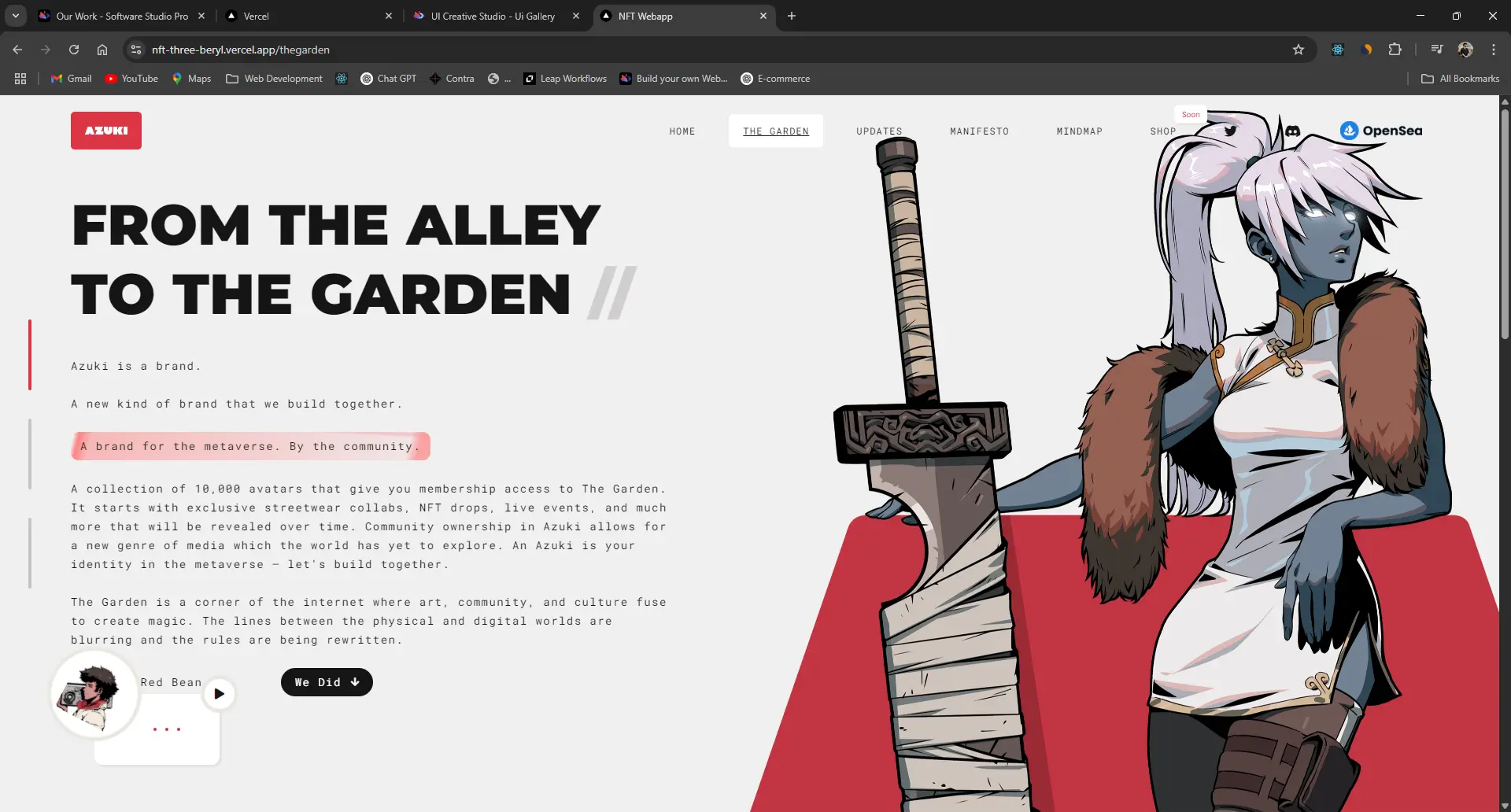Viewport: 1511px width, 812px height.
Task: Open the tab search dropdown arrow
Action: pos(15,16)
